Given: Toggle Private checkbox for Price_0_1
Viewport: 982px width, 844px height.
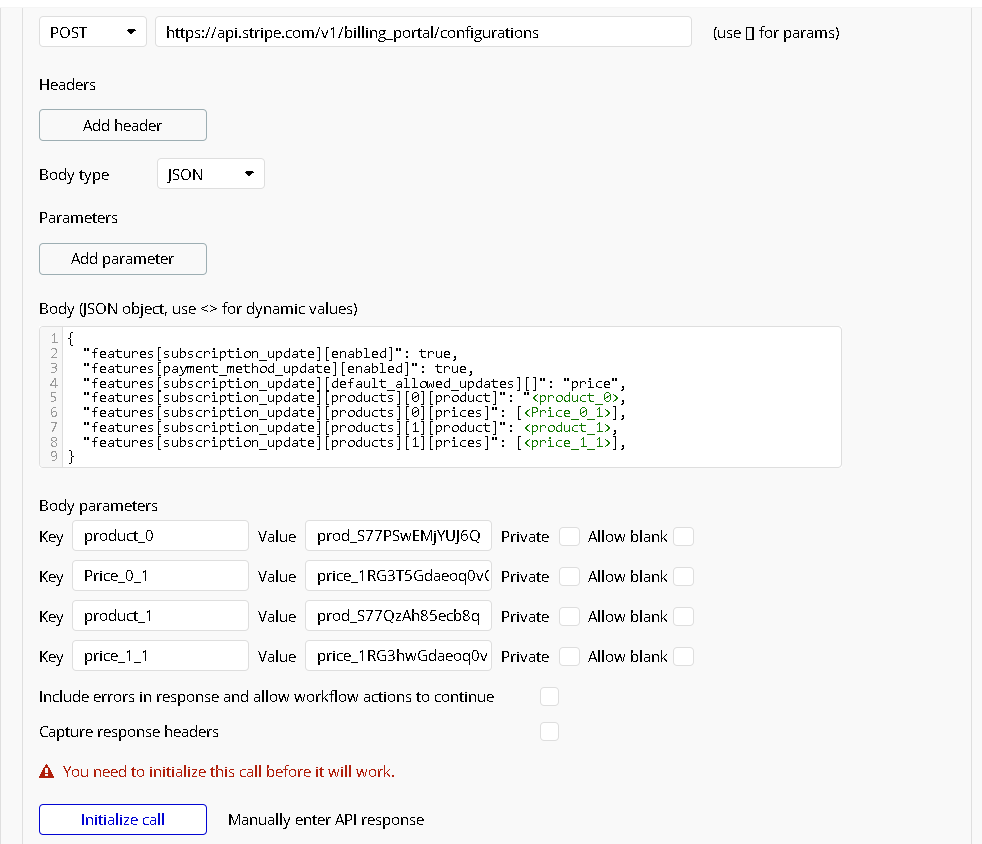Looking at the screenshot, I should [x=569, y=577].
